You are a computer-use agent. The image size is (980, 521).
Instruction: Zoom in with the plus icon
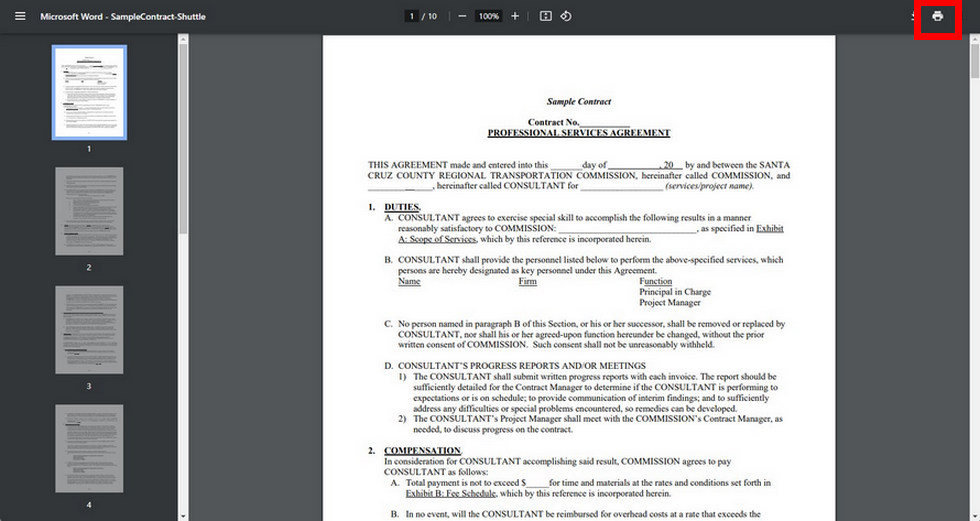(515, 16)
